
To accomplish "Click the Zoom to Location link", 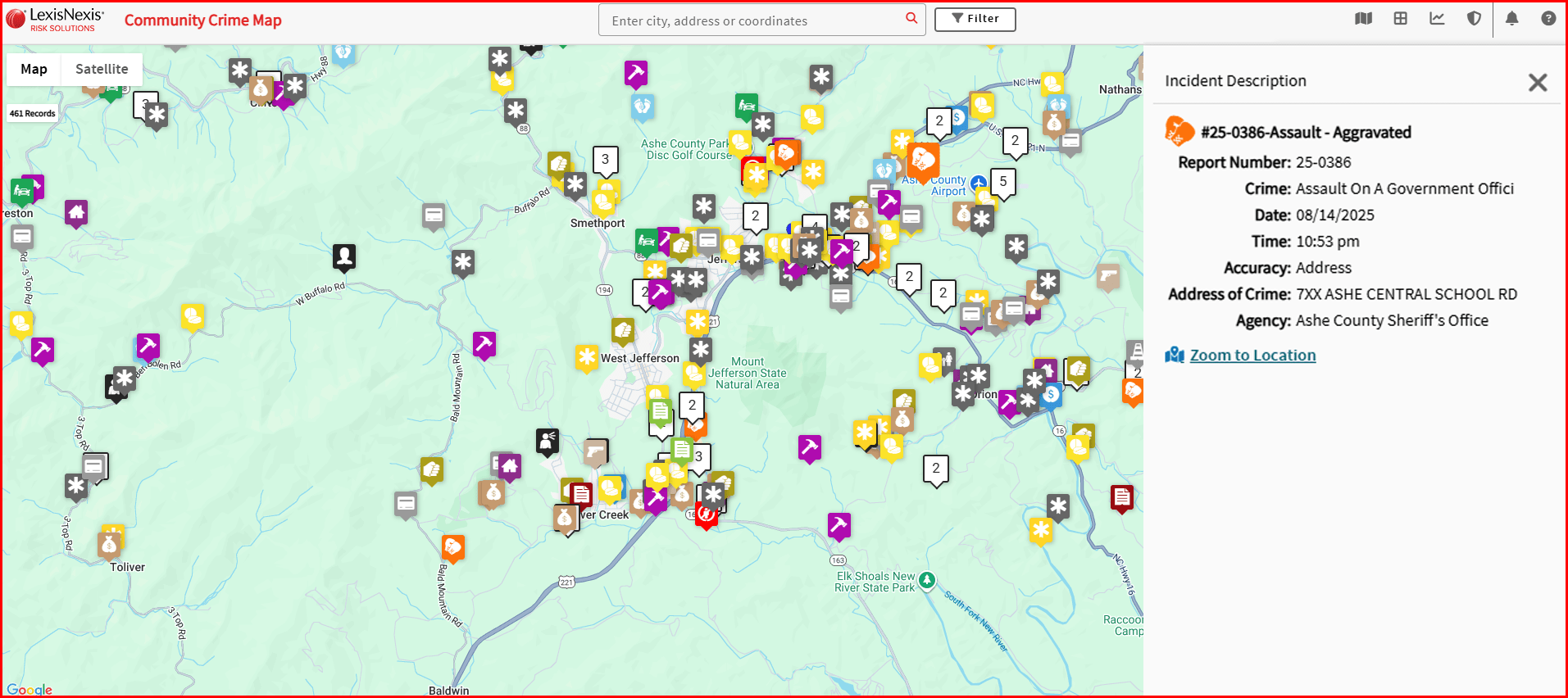I will pyautogui.click(x=1252, y=356).
